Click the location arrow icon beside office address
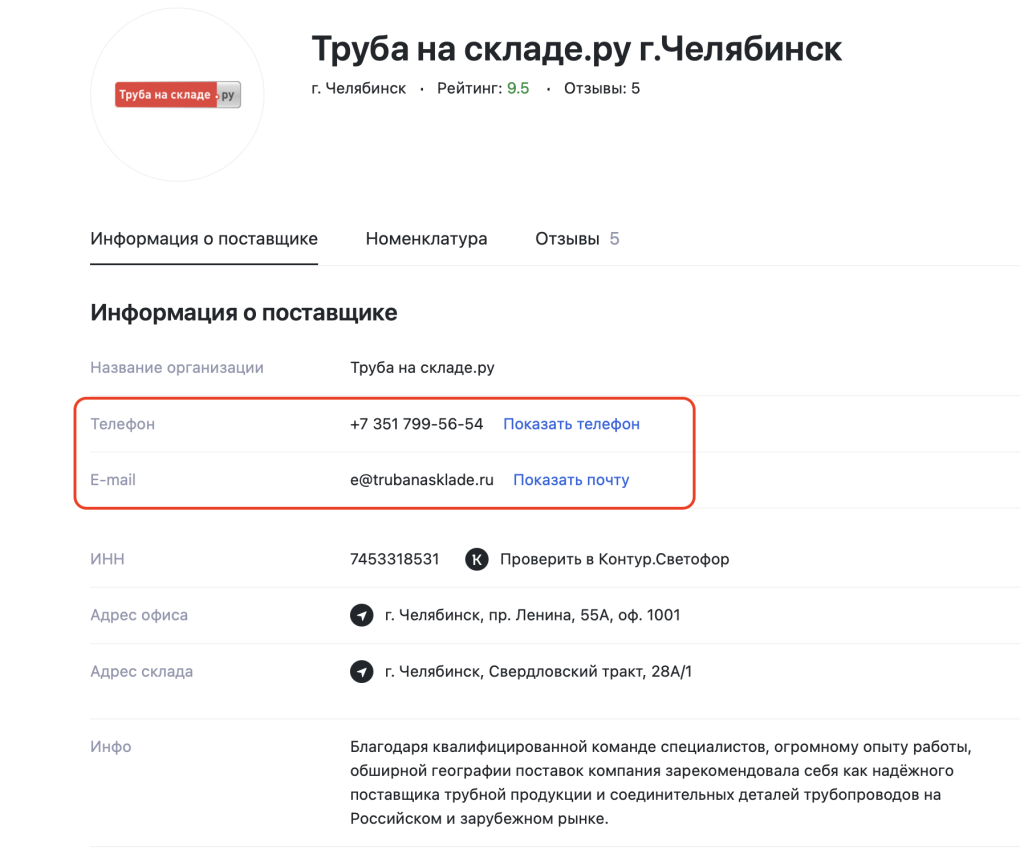 click(x=362, y=616)
